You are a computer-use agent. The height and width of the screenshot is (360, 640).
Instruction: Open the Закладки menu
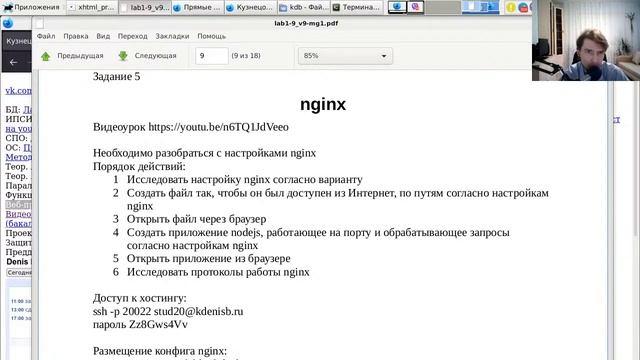pos(172,36)
